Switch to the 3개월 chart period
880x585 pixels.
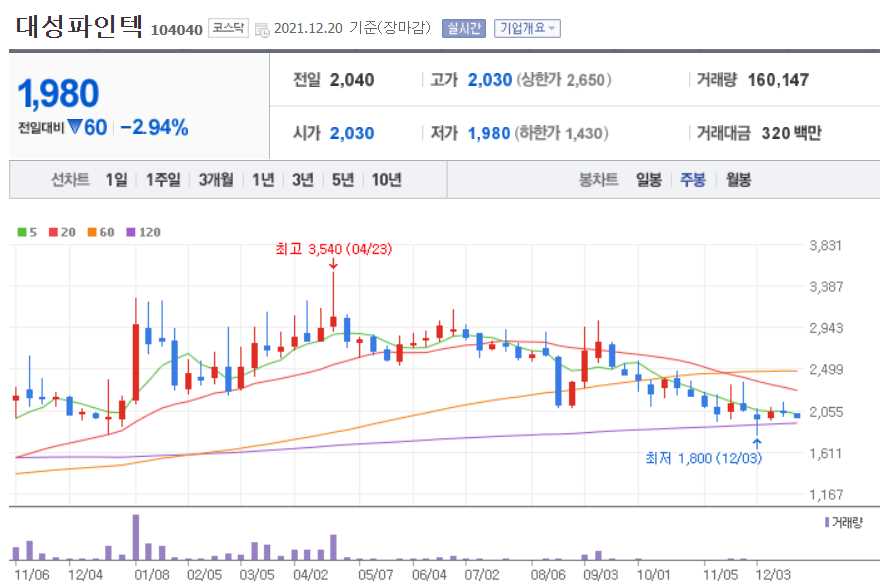point(216,180)
